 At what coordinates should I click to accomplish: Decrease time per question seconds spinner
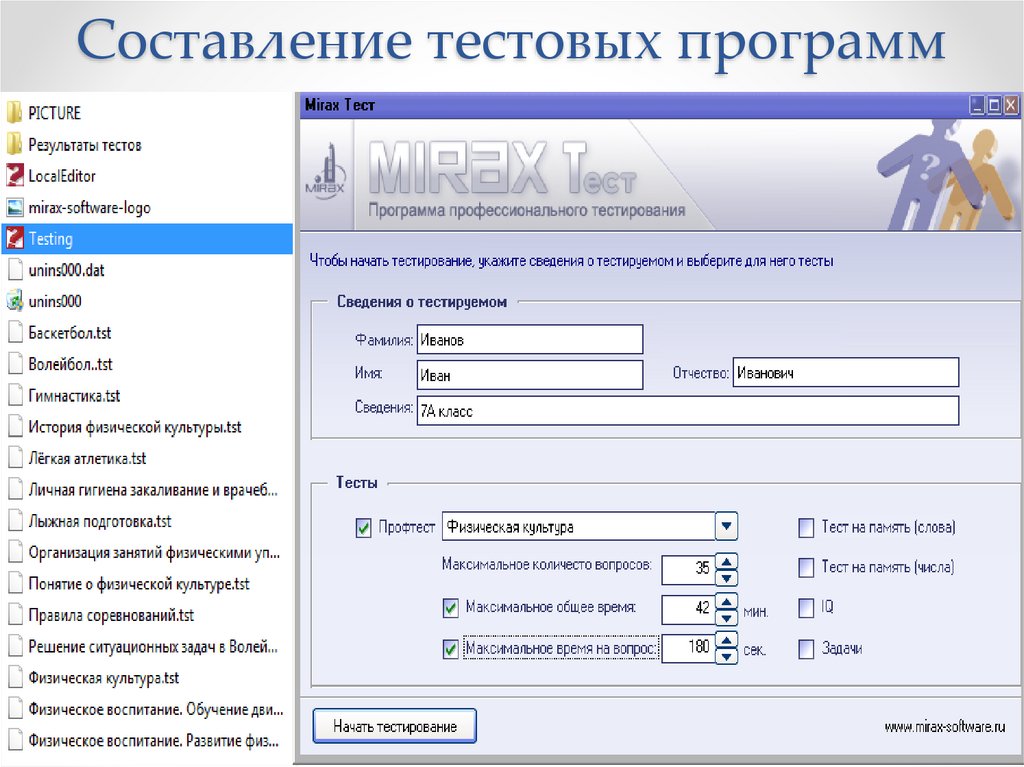point(726,656)
